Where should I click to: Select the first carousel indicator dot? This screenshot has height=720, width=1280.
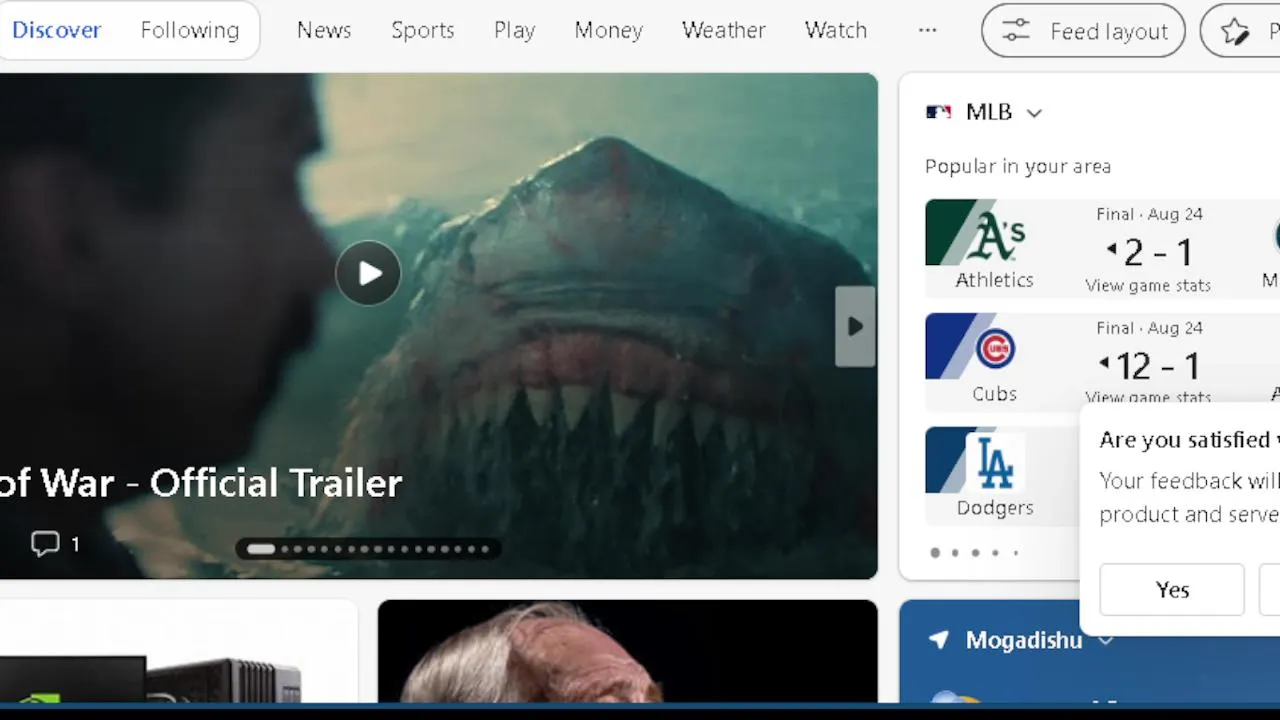[x=260, y=548]
